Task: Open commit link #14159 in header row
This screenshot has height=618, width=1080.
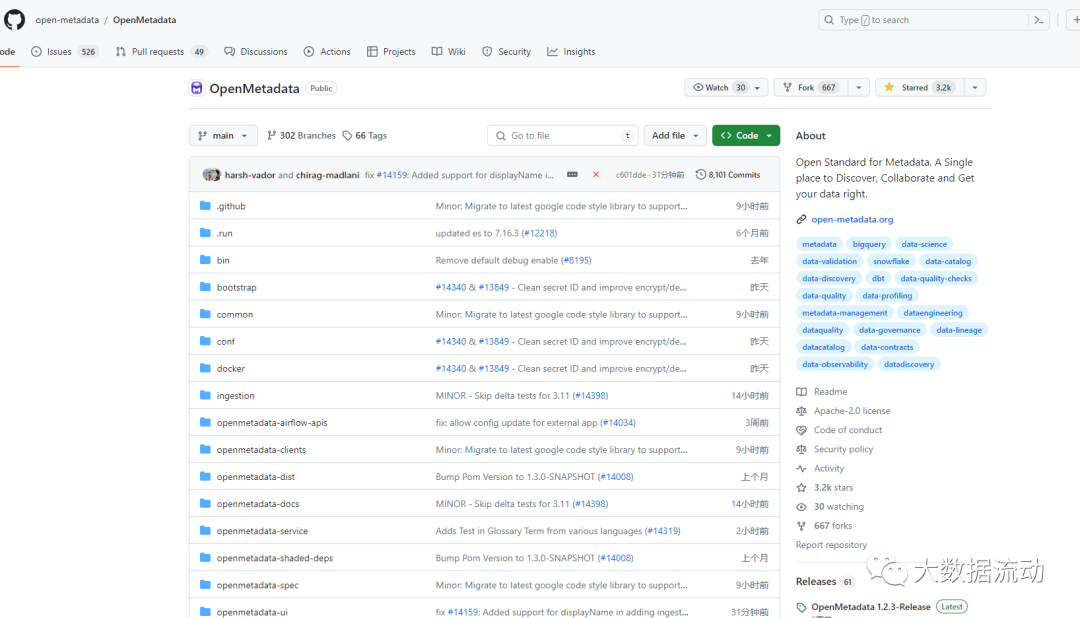Action: pos(392,175)
